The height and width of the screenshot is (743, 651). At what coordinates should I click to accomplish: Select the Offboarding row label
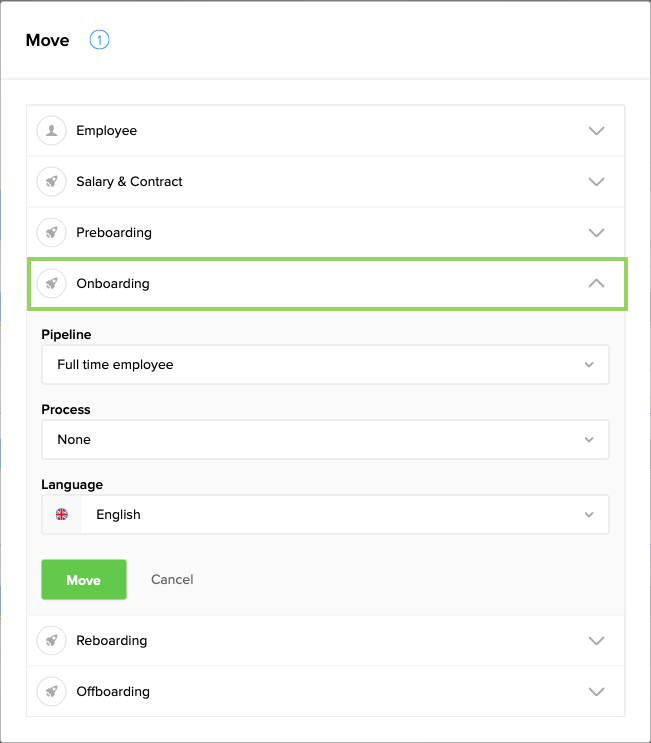click(x=113, y=692)
